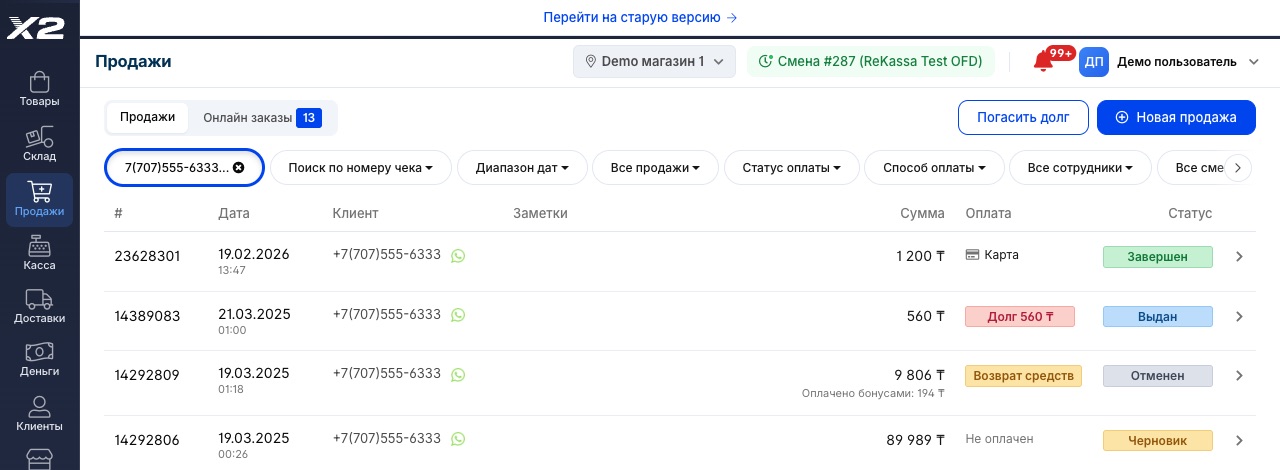Switch to Продажи tab
1280x470 pixels.
tap(147, 117)
